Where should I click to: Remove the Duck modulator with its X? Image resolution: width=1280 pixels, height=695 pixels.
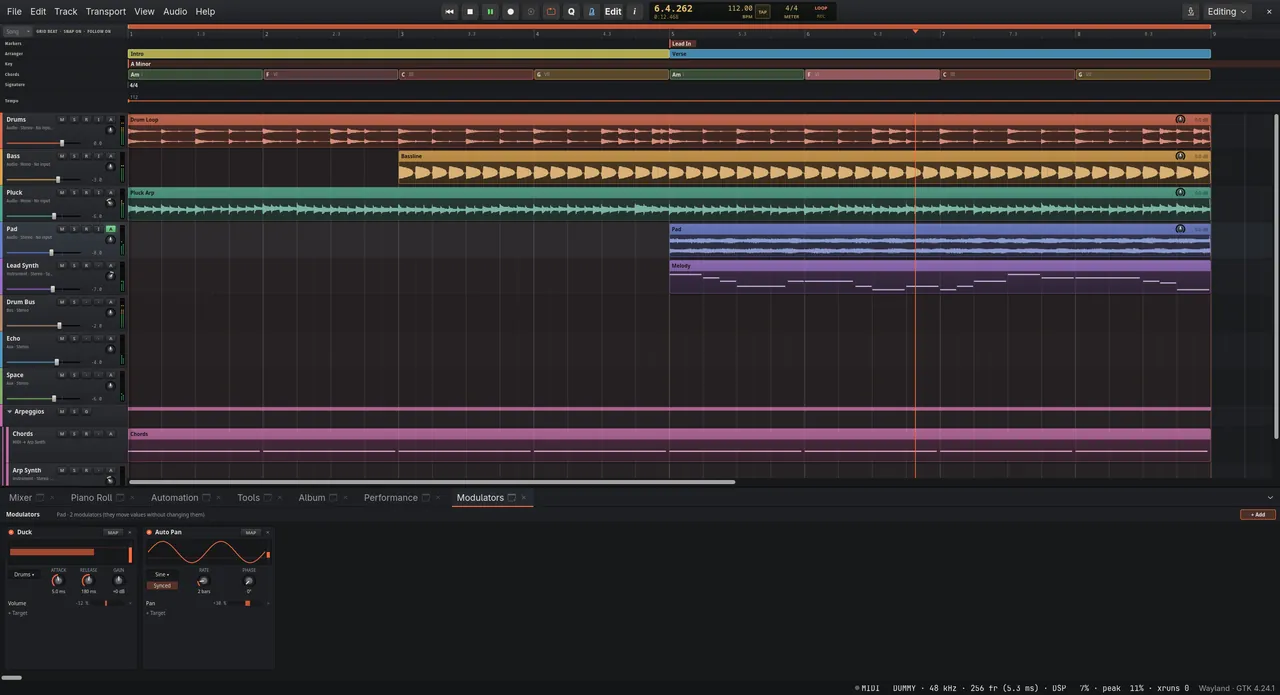pyautogui.click(x=130, y=532)
